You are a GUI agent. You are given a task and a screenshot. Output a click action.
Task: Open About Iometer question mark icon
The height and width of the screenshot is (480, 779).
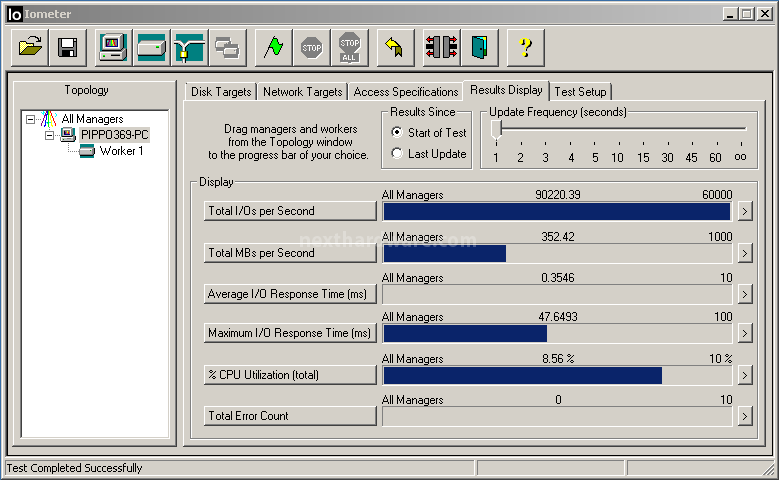point(526,48)
